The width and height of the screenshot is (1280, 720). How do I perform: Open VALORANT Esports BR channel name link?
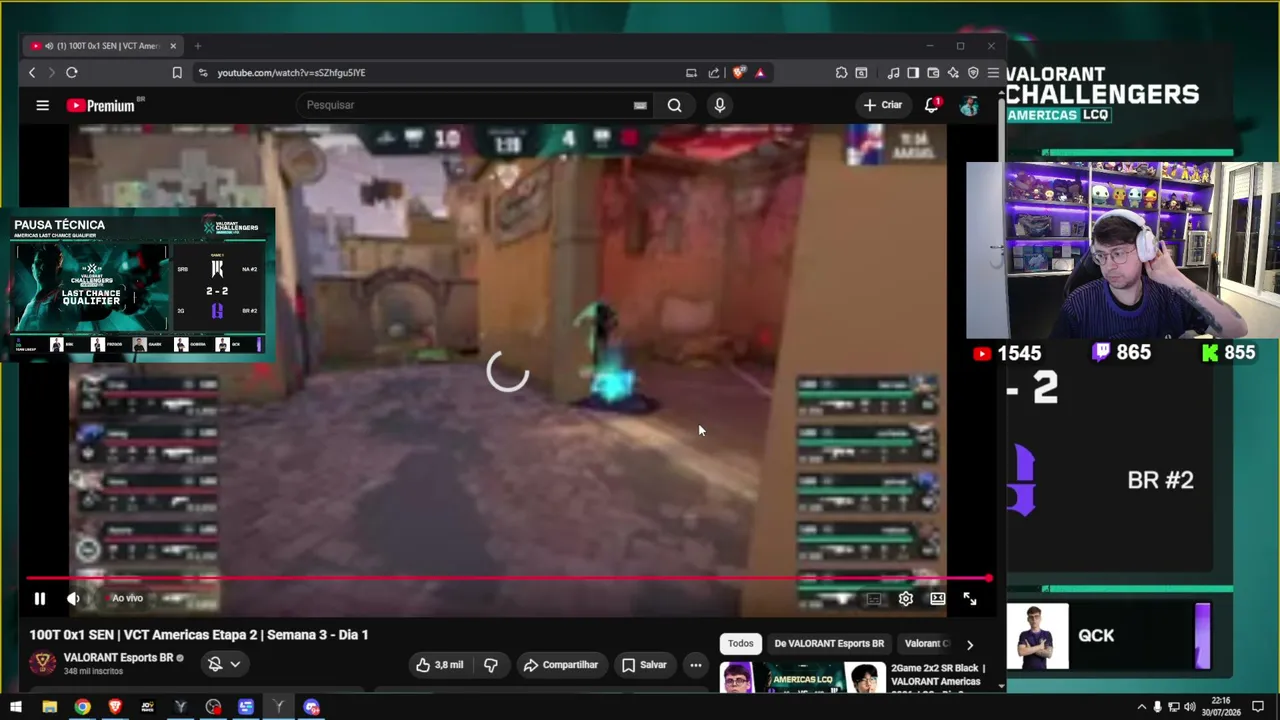118,658
